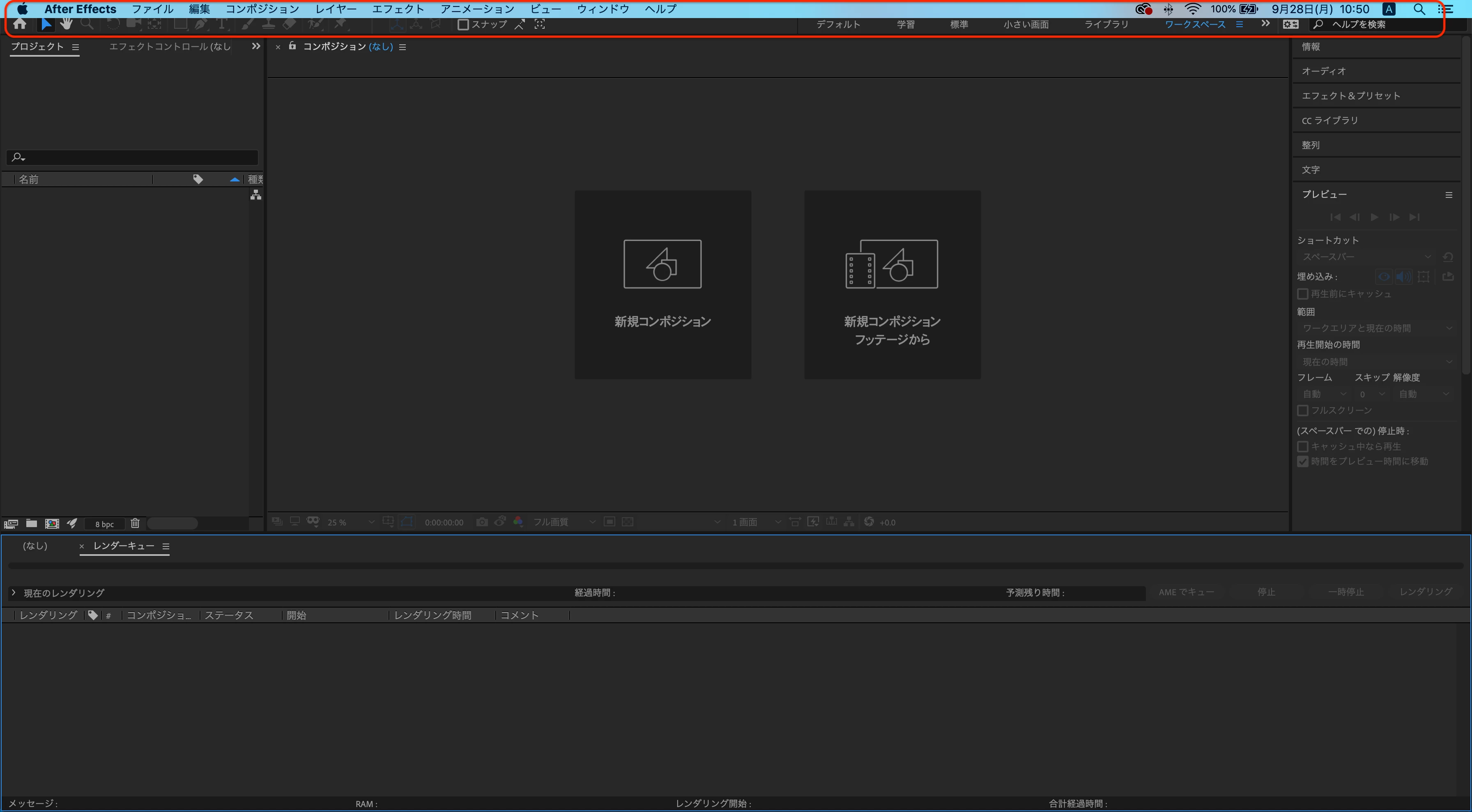
Task: Create new folder in Project panel
Action: (32, 523)
